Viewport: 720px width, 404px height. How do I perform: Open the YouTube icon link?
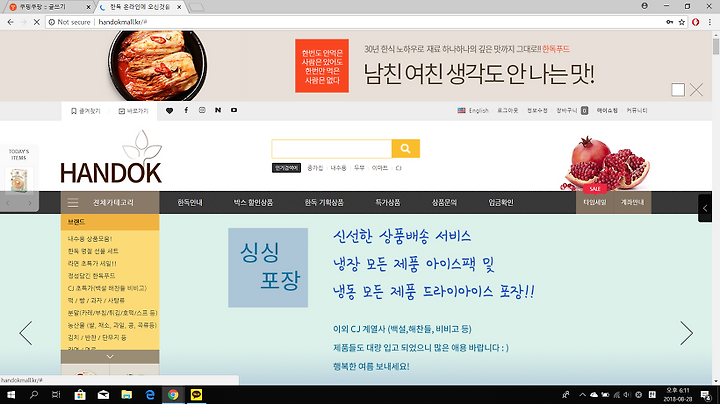[x=234, y=110]
